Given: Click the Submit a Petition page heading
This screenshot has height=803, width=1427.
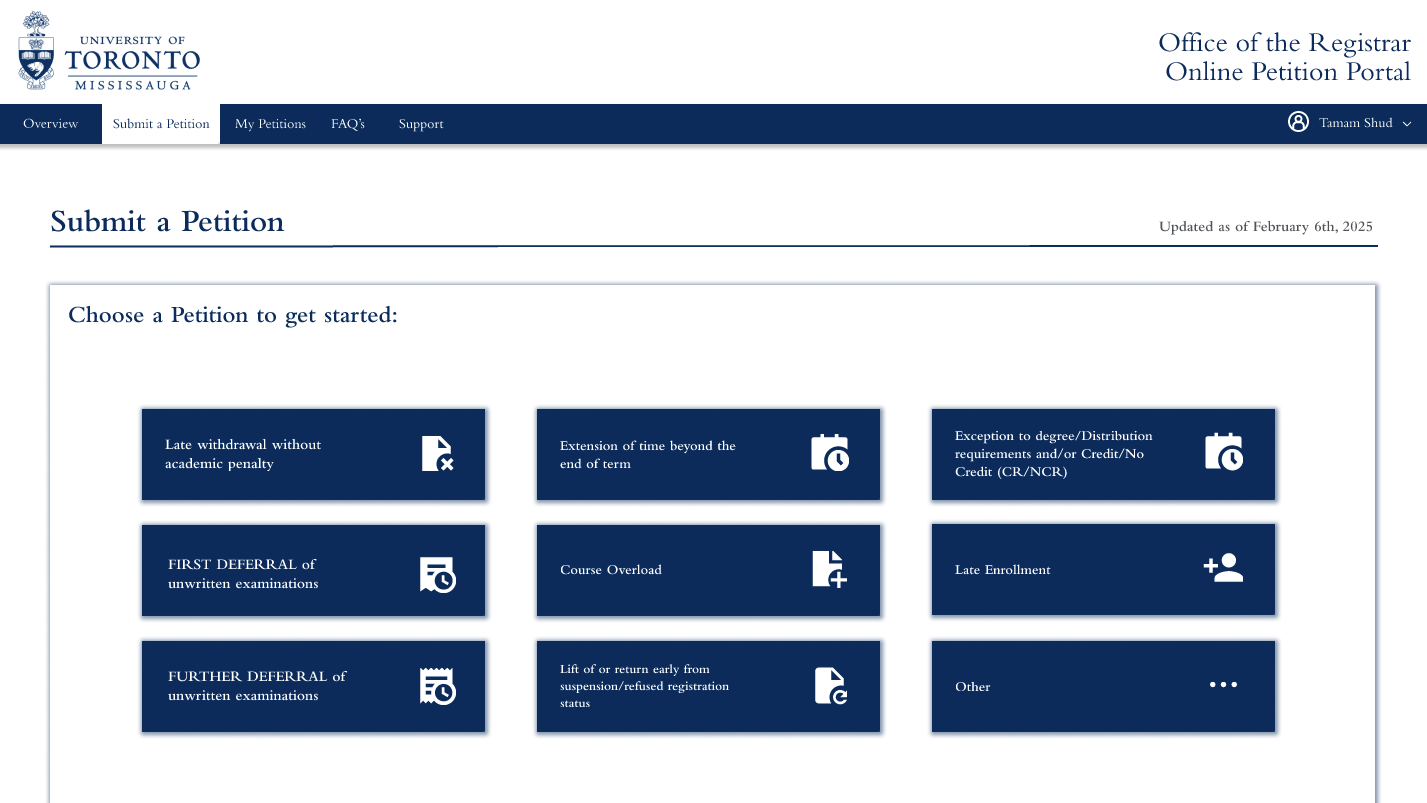Looking at the screenshot, I should [x=167, y=221].
